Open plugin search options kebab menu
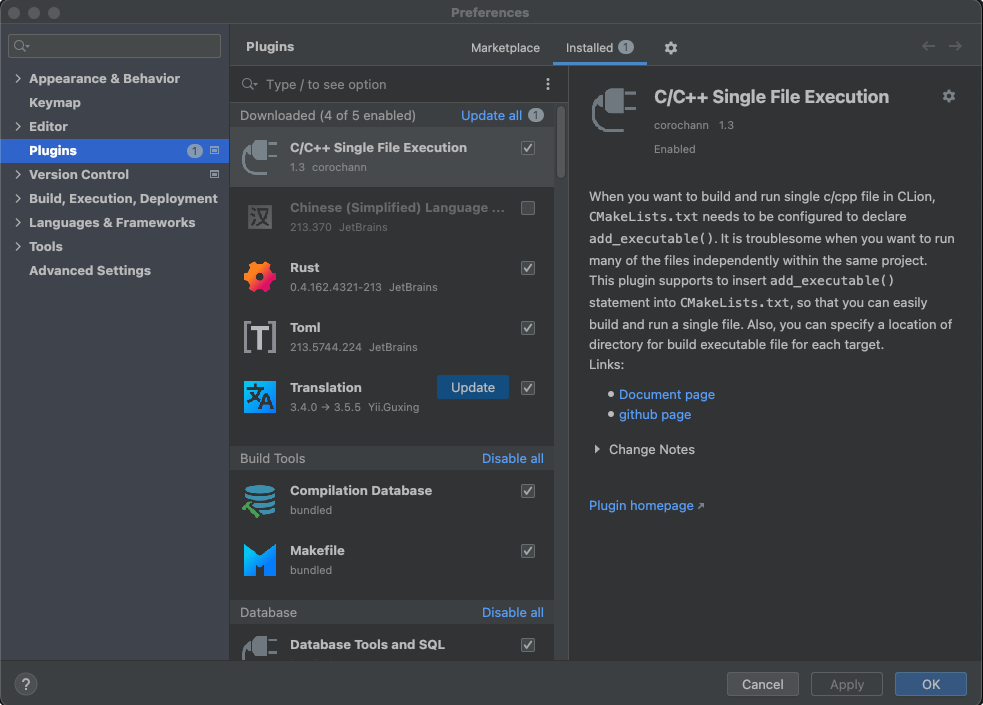This screenshot has height=705, width=983. 547,84
